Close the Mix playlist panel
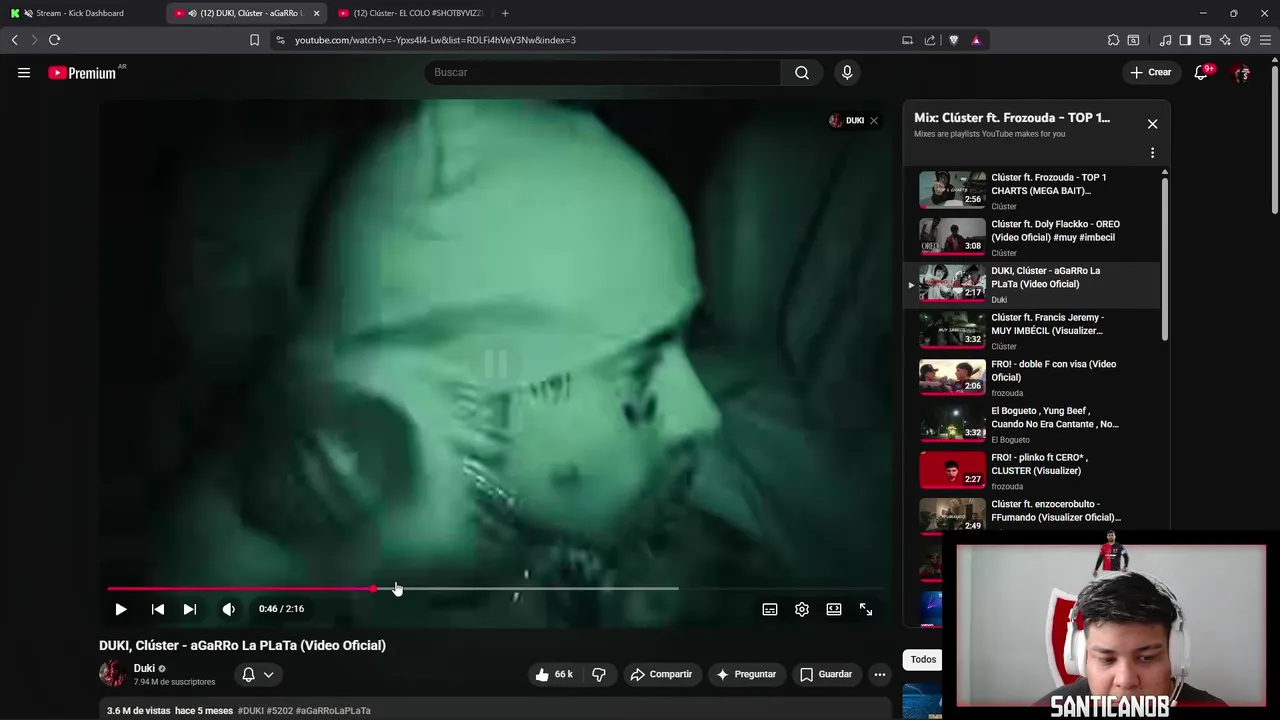1280x720 pixels. click(1152, 124)
